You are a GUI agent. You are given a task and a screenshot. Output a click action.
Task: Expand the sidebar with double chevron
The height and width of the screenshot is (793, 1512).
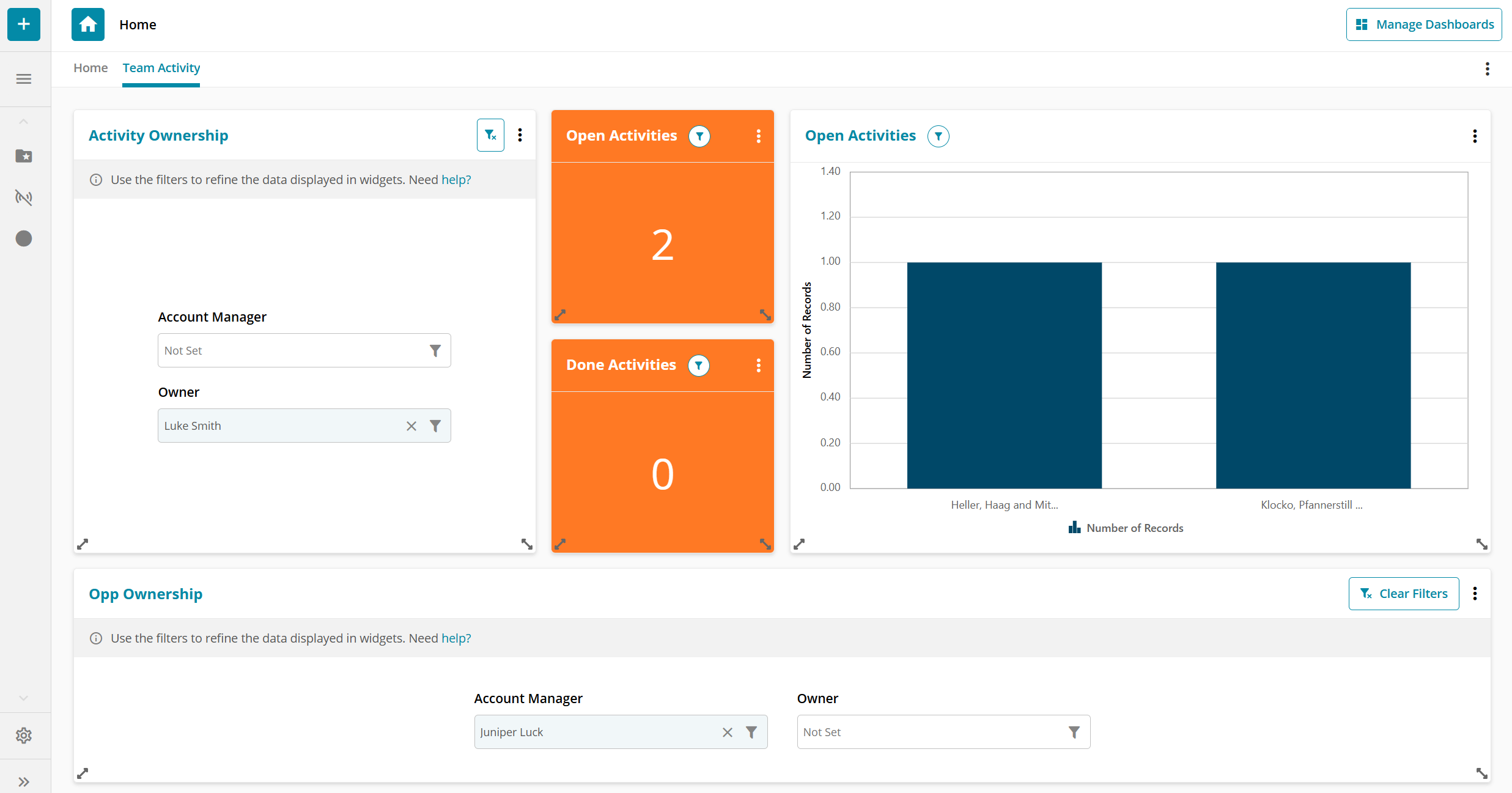[24, 782]
